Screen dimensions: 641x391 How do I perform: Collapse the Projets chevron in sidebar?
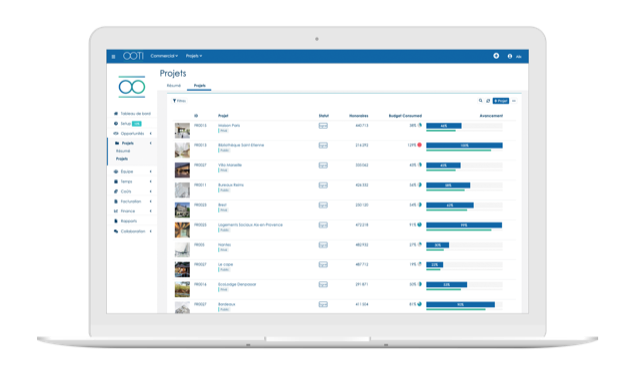151,143
